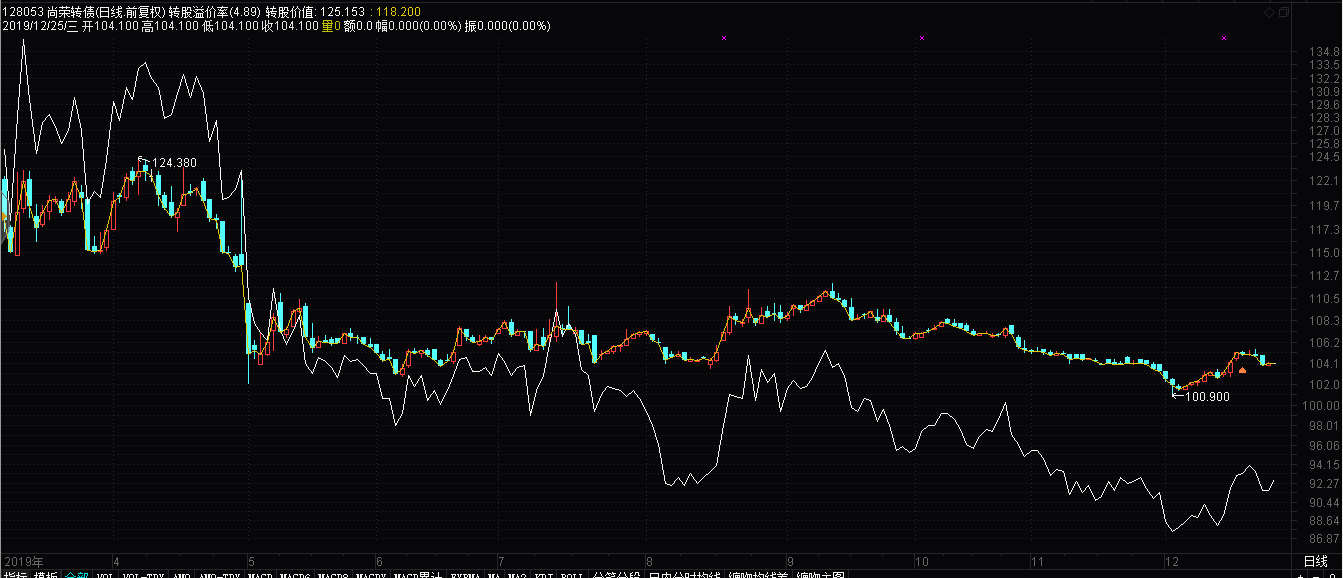Click the leftmost magenta x marker

(723, 38)
